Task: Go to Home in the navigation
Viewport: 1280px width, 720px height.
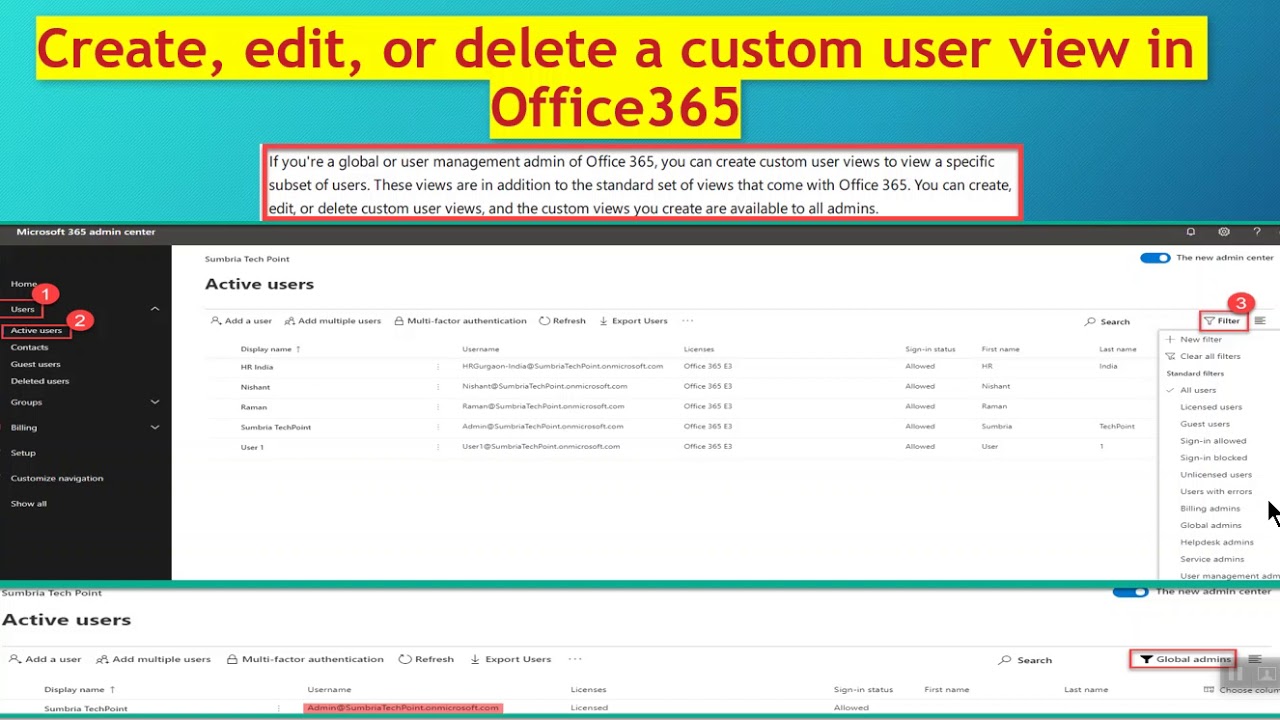Action: 23,284
